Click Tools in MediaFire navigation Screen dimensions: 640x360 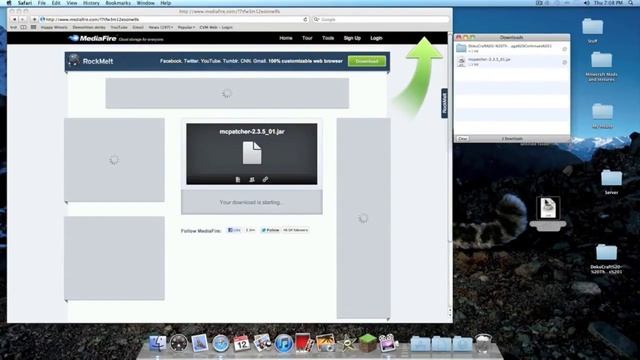tap(328, 38)
